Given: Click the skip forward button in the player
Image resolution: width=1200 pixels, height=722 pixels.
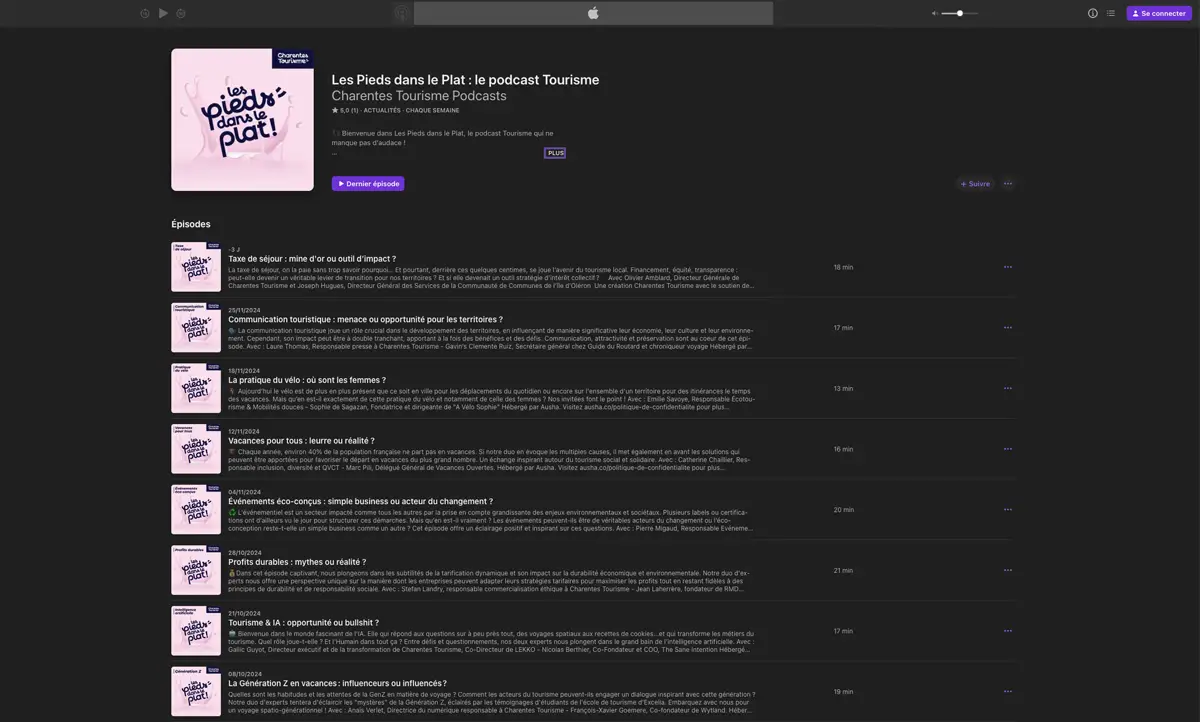Looking at the screenshot, I should [181, 13].
